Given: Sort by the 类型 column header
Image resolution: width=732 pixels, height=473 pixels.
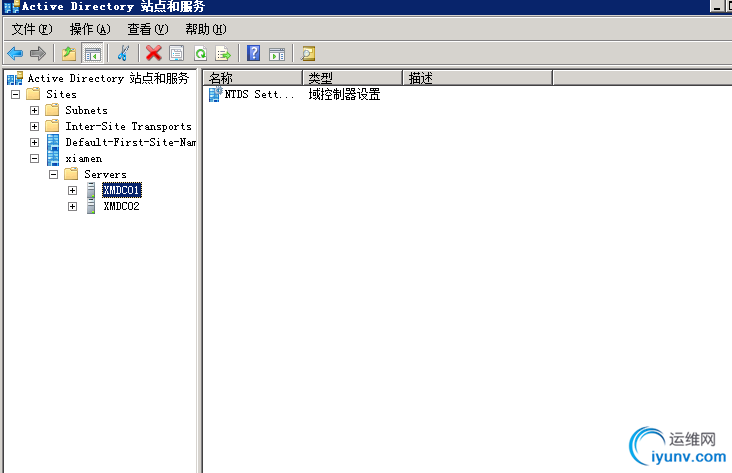Looking at the screenshot, I should pos(352,78).
